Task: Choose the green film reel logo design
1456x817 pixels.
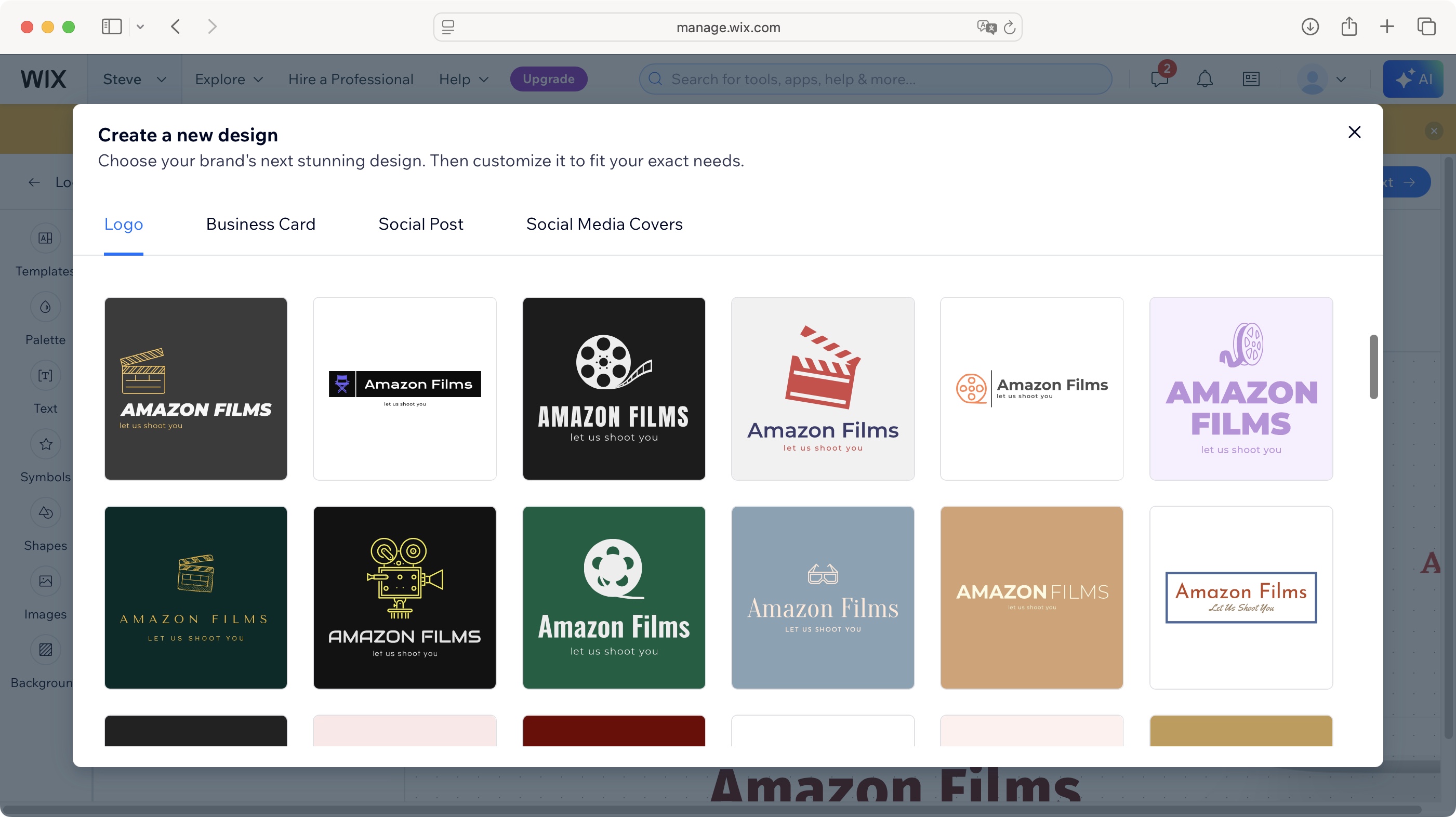Action: 614,598
